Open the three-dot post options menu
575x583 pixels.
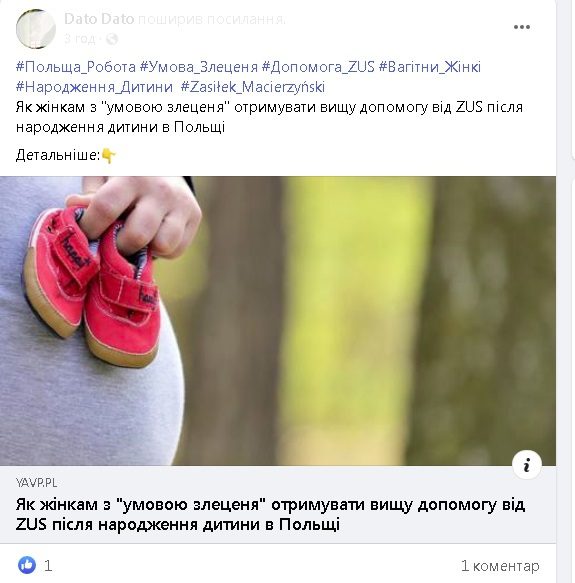click(x=522, y=27)
